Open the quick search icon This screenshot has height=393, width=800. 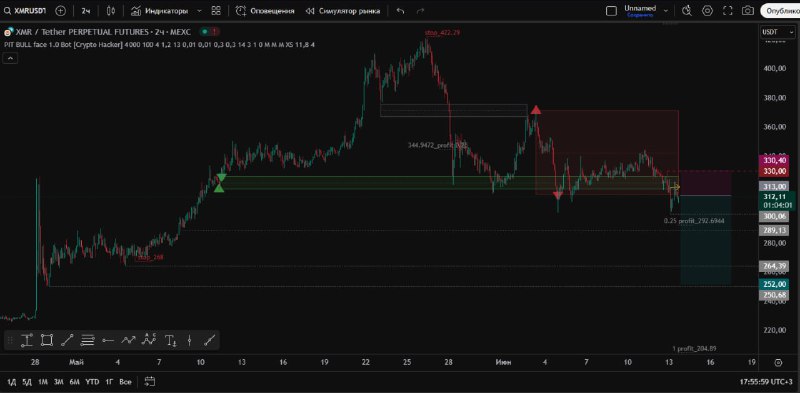(x=687, y=10)
